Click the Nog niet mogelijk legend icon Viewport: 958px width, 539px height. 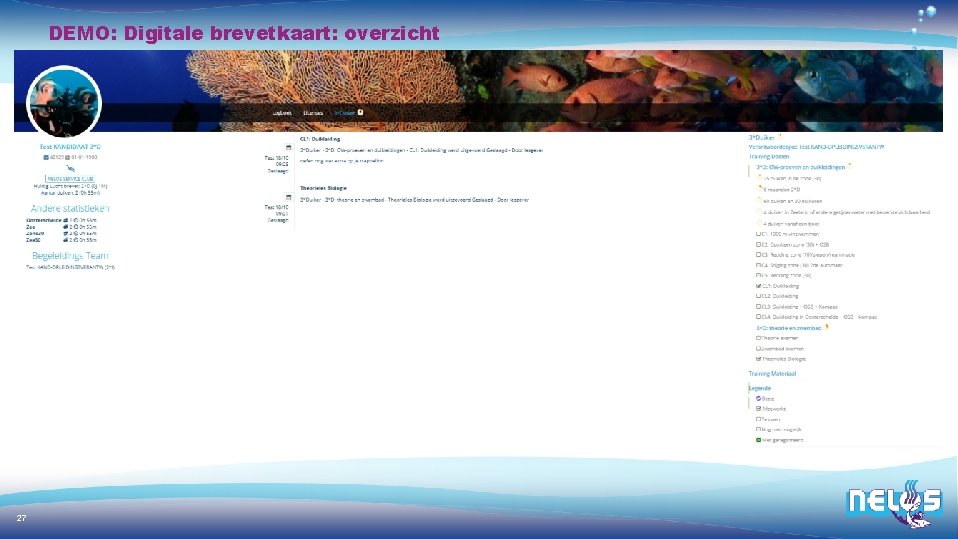[x=759, y=430]
